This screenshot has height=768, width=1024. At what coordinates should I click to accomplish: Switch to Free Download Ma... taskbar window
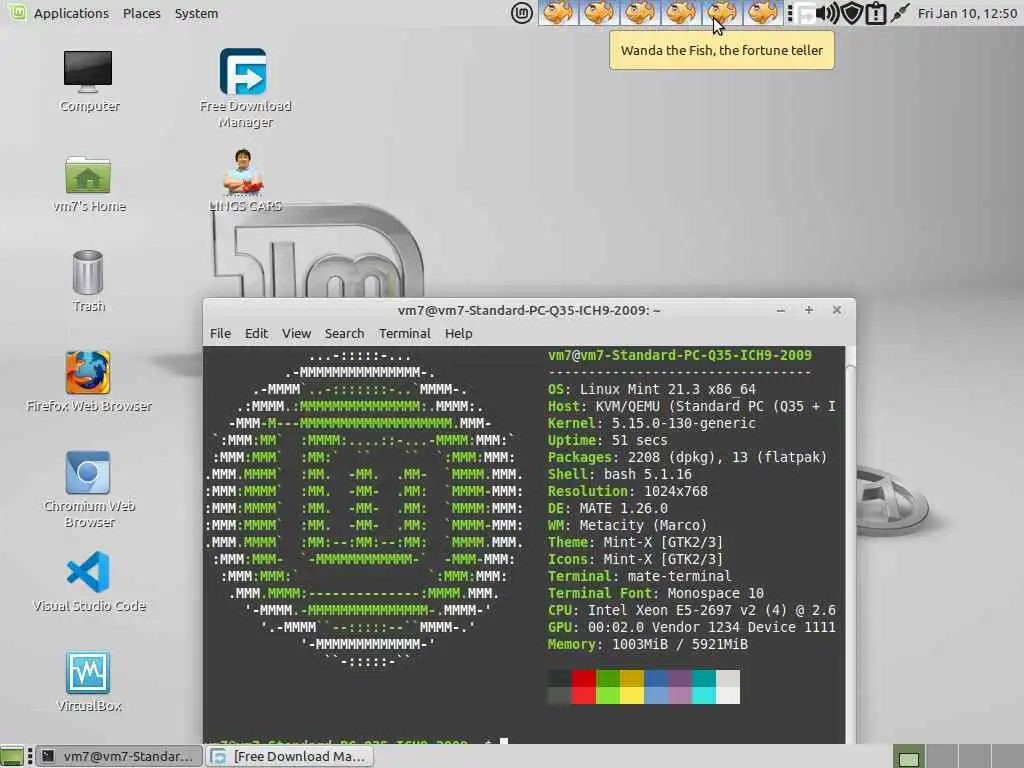[x=290, y=756]
